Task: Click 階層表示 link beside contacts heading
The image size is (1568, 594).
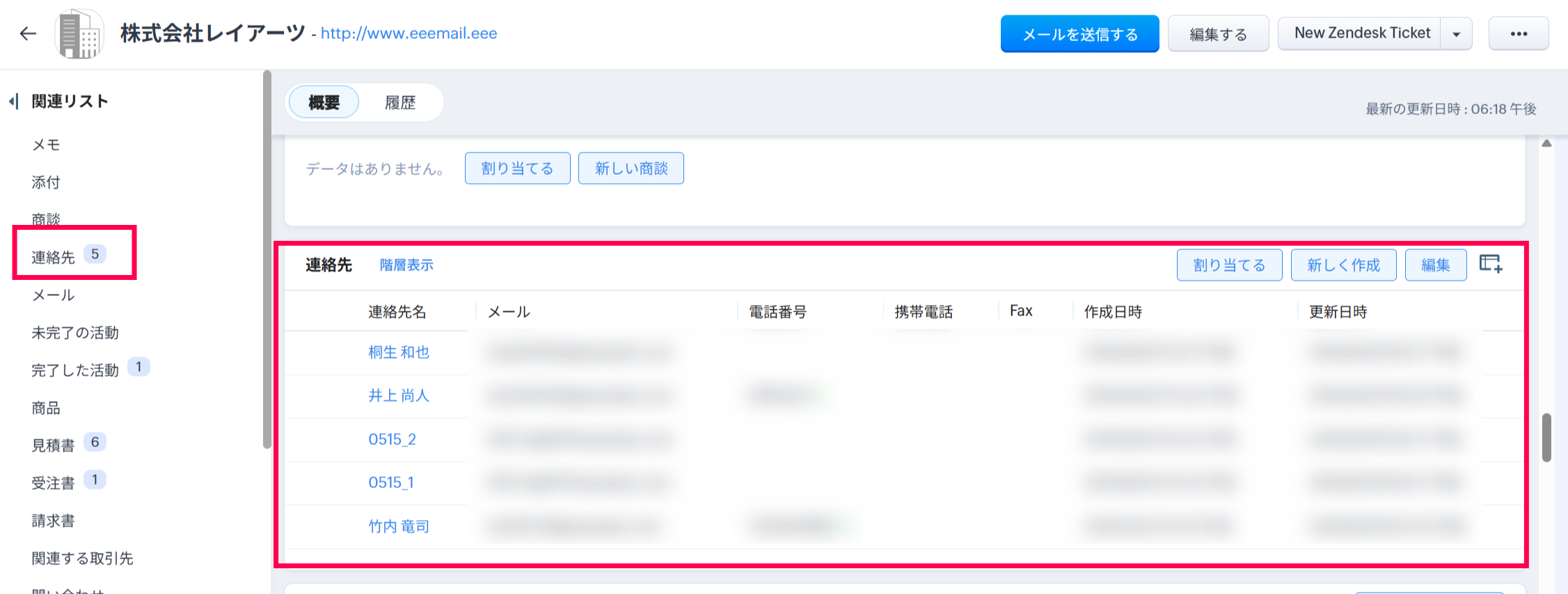Action: click(406, 265)
